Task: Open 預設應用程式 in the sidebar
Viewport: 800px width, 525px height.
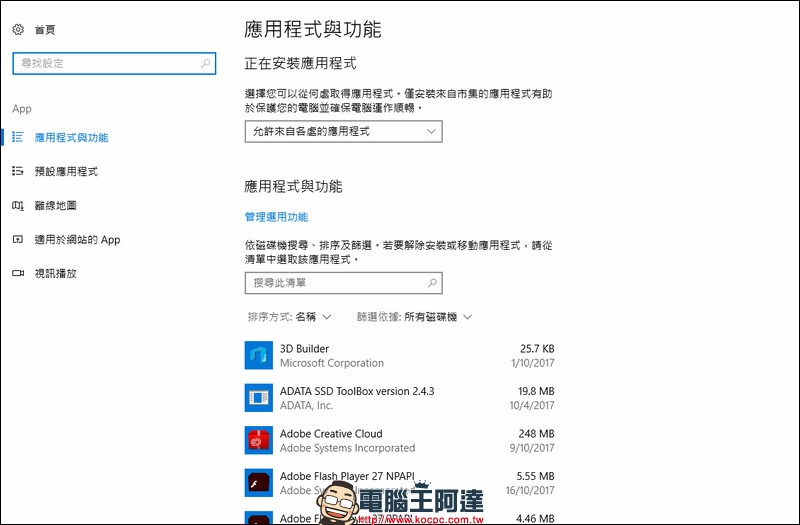Action: point(66,171)
